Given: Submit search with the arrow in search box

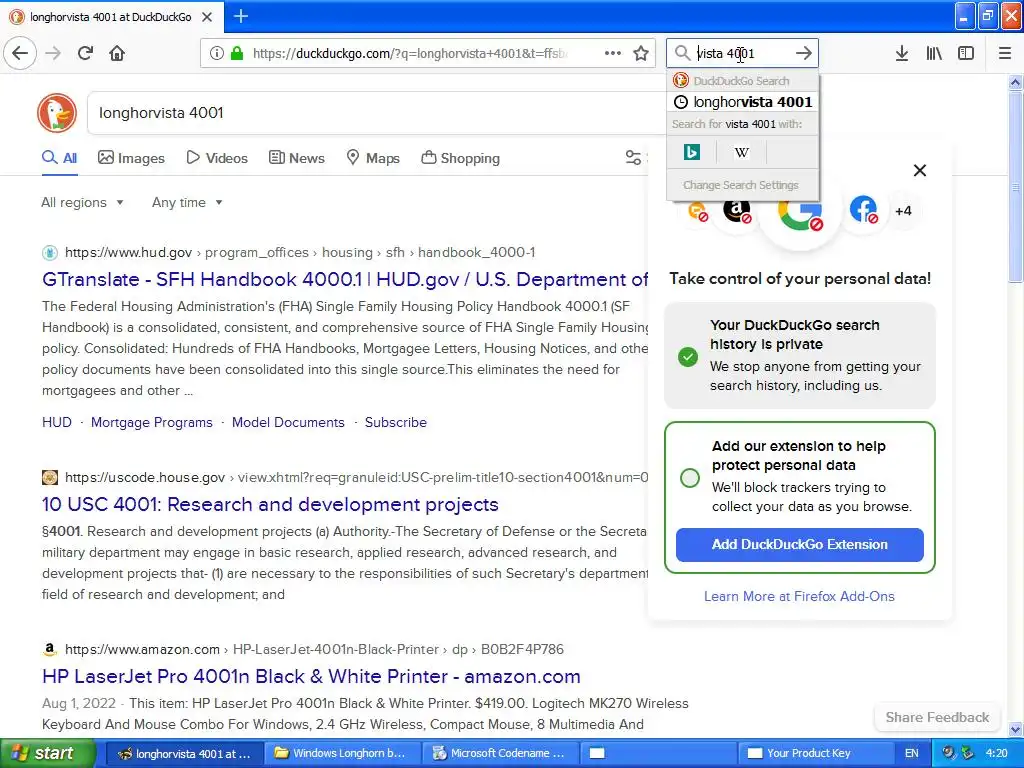Looking at the screenshot, I should [804, 54].
